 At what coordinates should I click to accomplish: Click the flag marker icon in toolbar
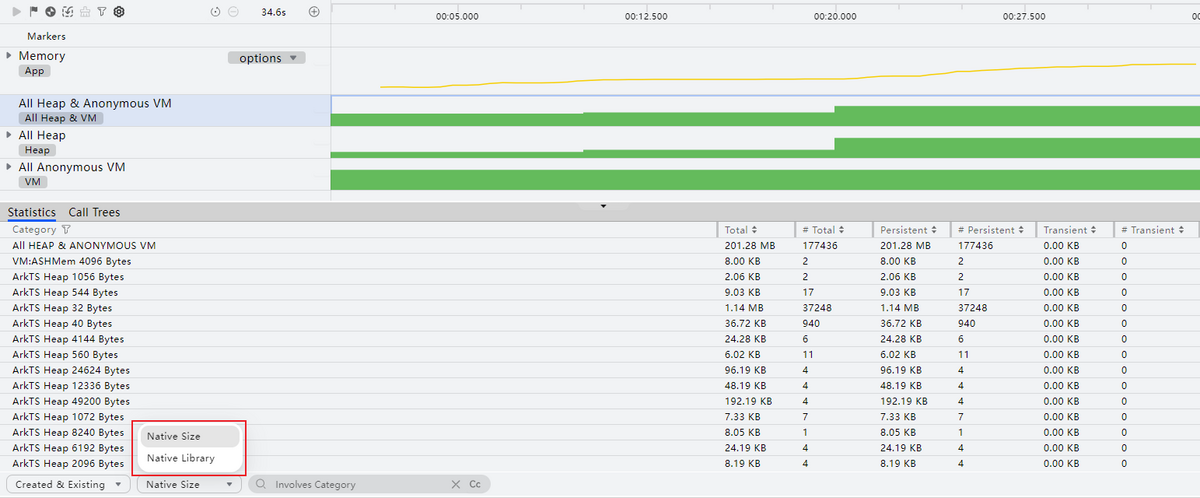tap(33, 12)
